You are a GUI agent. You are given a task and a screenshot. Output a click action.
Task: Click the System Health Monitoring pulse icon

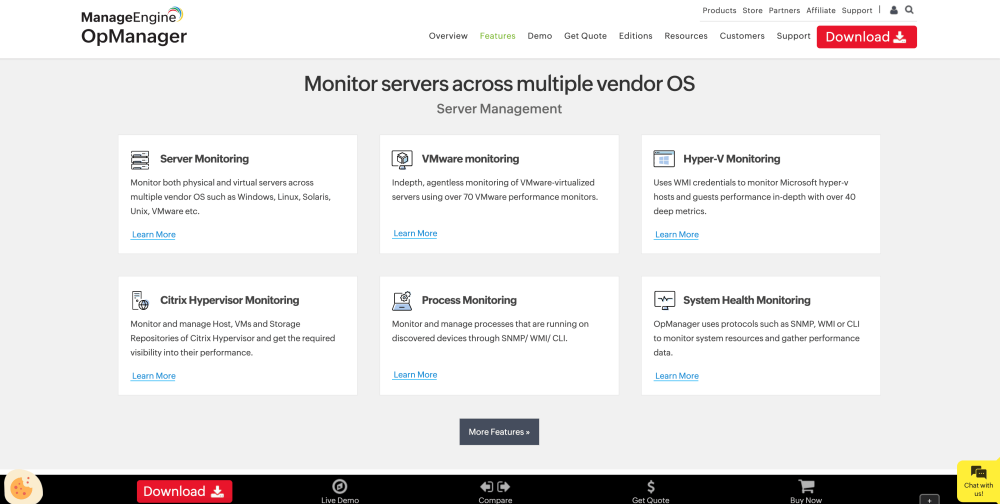coord(664,300)
